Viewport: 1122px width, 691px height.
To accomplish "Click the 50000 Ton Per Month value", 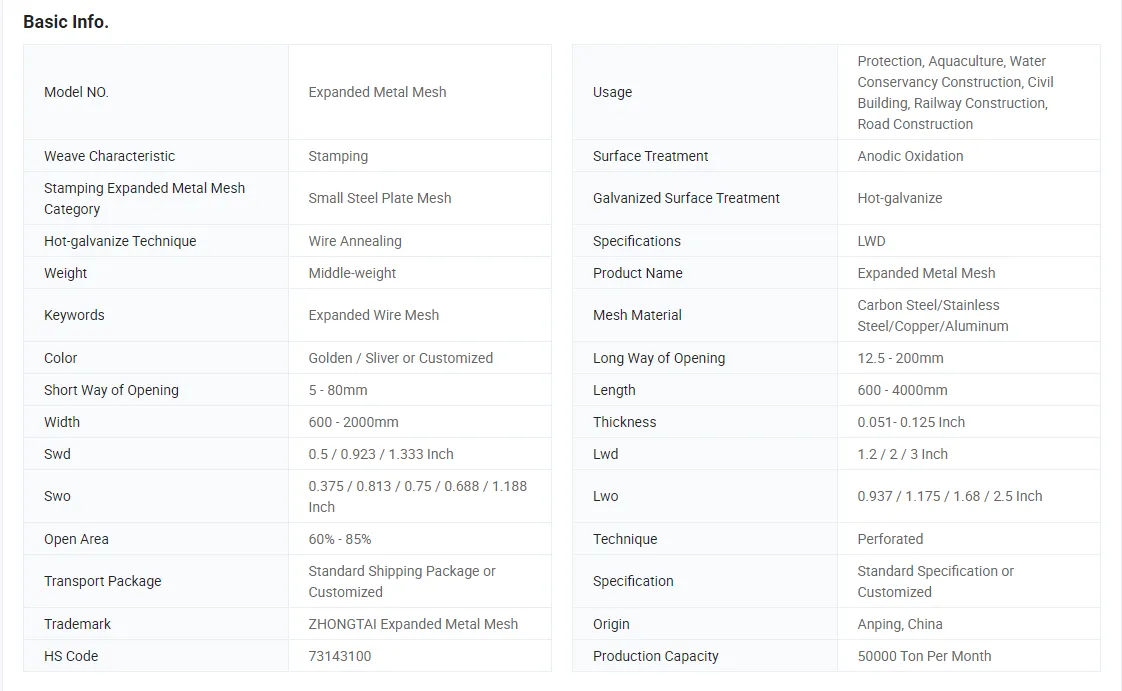I will click(924, 656).
